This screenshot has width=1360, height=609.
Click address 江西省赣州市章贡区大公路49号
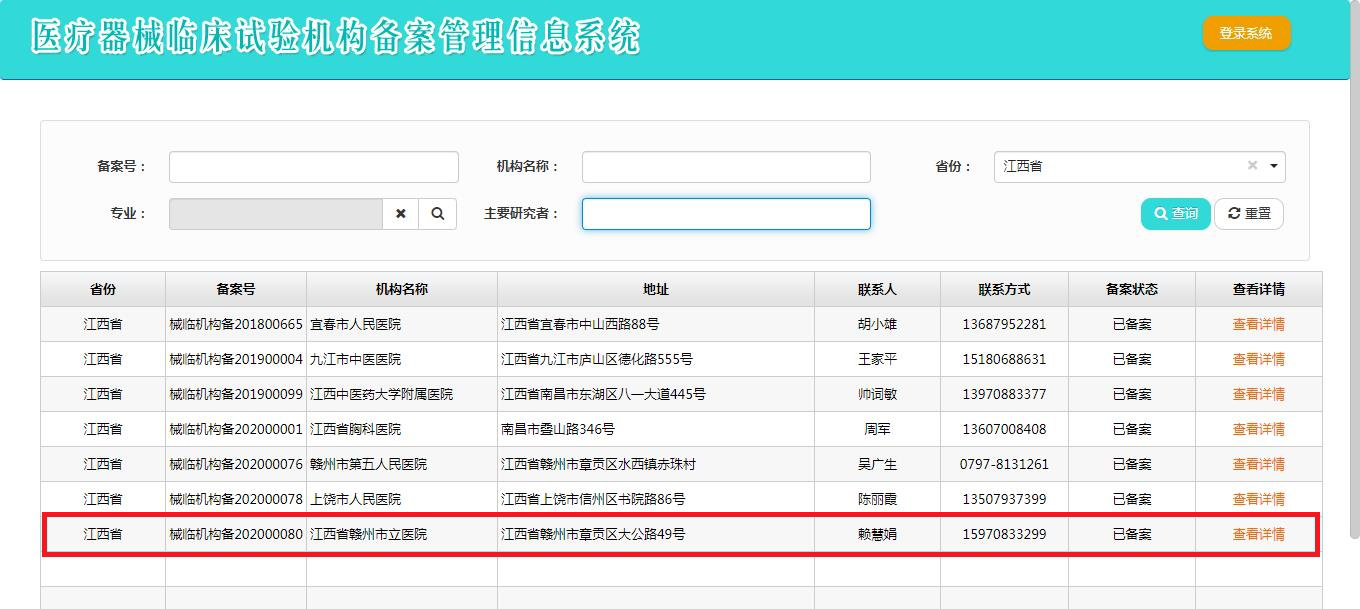593,534
